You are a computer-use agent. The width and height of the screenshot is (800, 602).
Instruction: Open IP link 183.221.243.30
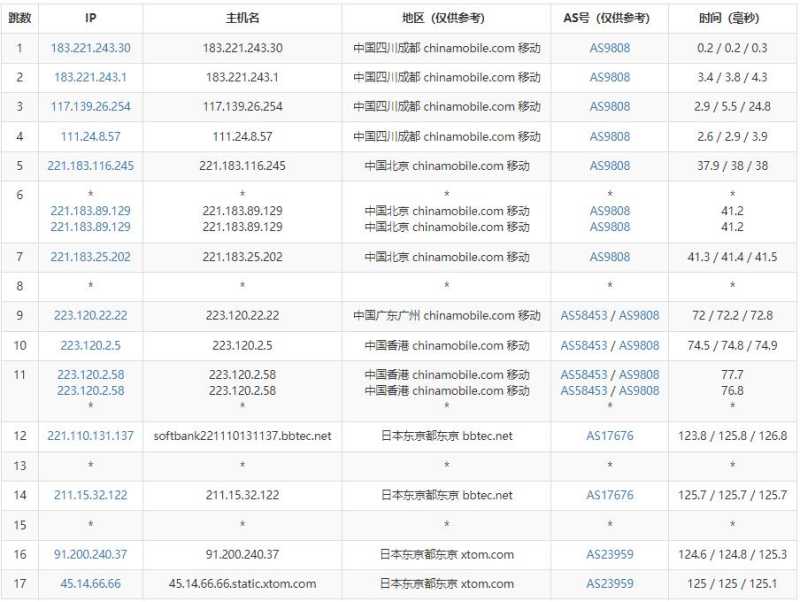(x=90, y=48)
